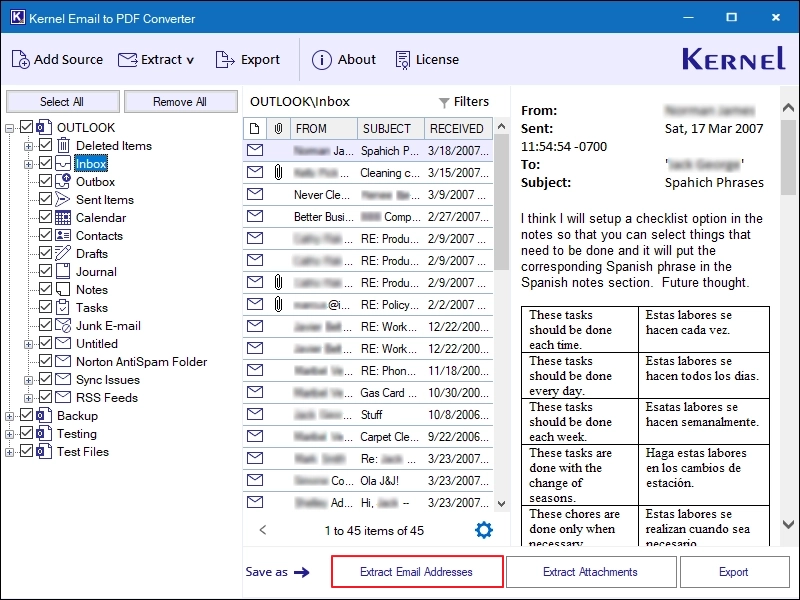Expand the Backup file node
Image resolution: width=800 pixels, height=600 pixels.
9,416
